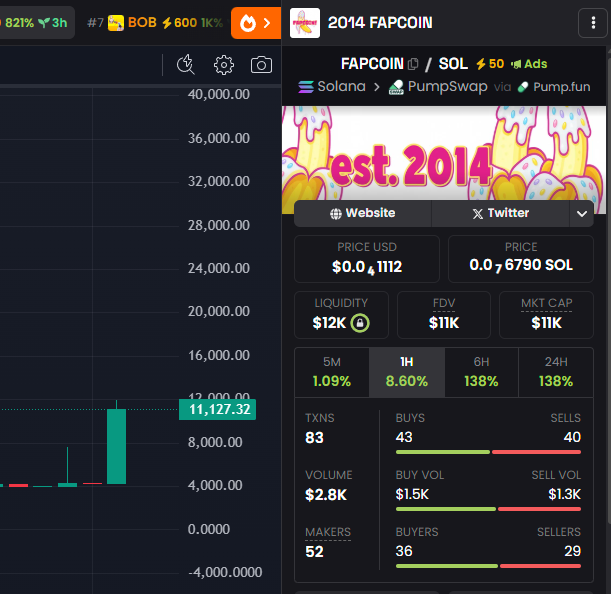Screen dimensions: 611x594
Task: Click the buyers versus sellers bar
Action: pos(488,566)
